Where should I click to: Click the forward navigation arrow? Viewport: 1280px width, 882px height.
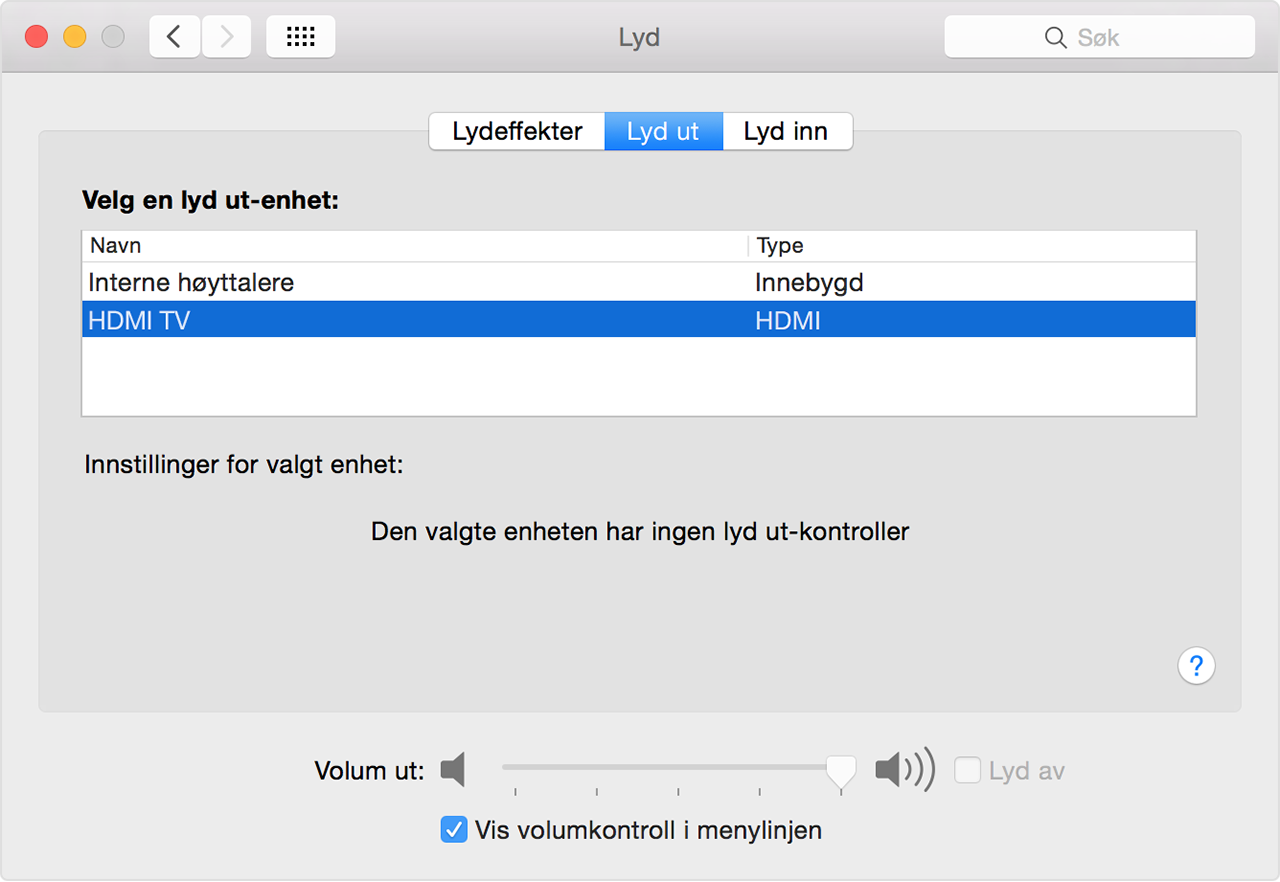(x=227, y=37)
